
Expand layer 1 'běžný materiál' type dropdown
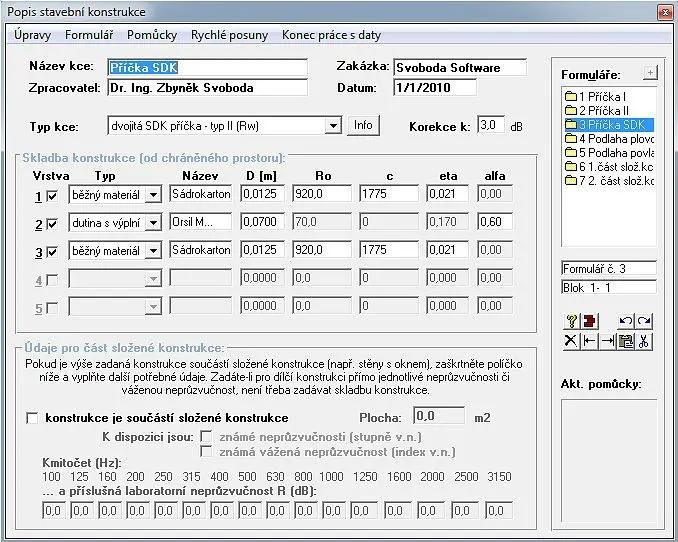[x=153, y=194]
